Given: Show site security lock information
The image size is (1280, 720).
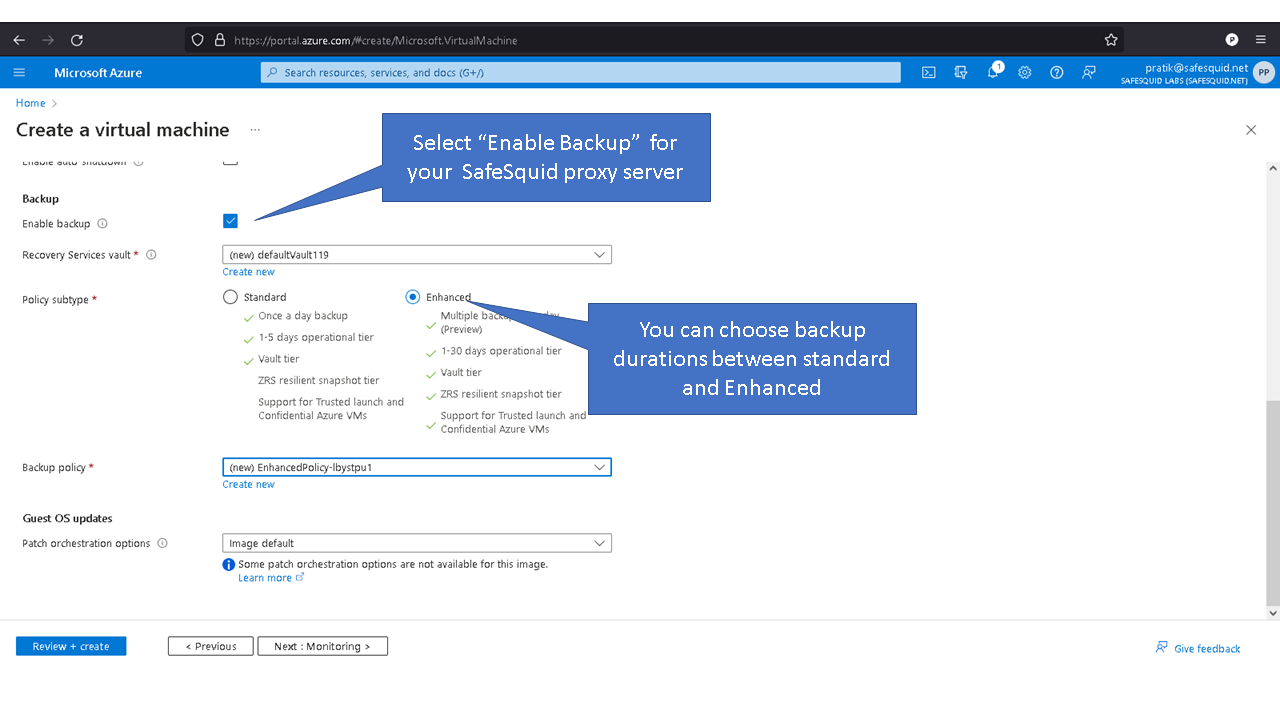Looking at the screenshot, I should (220, 40).
